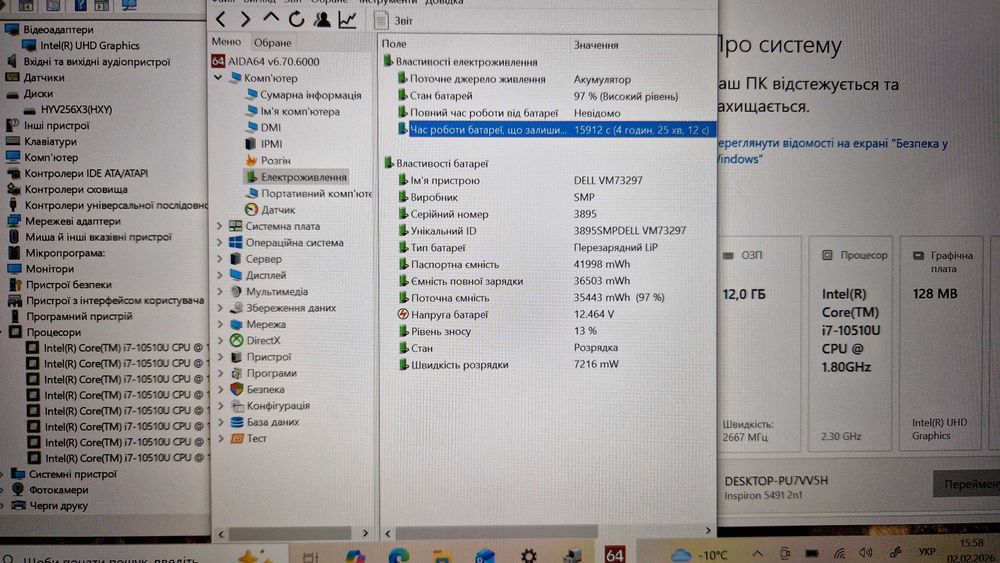Open the user profile toolbar icon

click(x=322, y=20)
